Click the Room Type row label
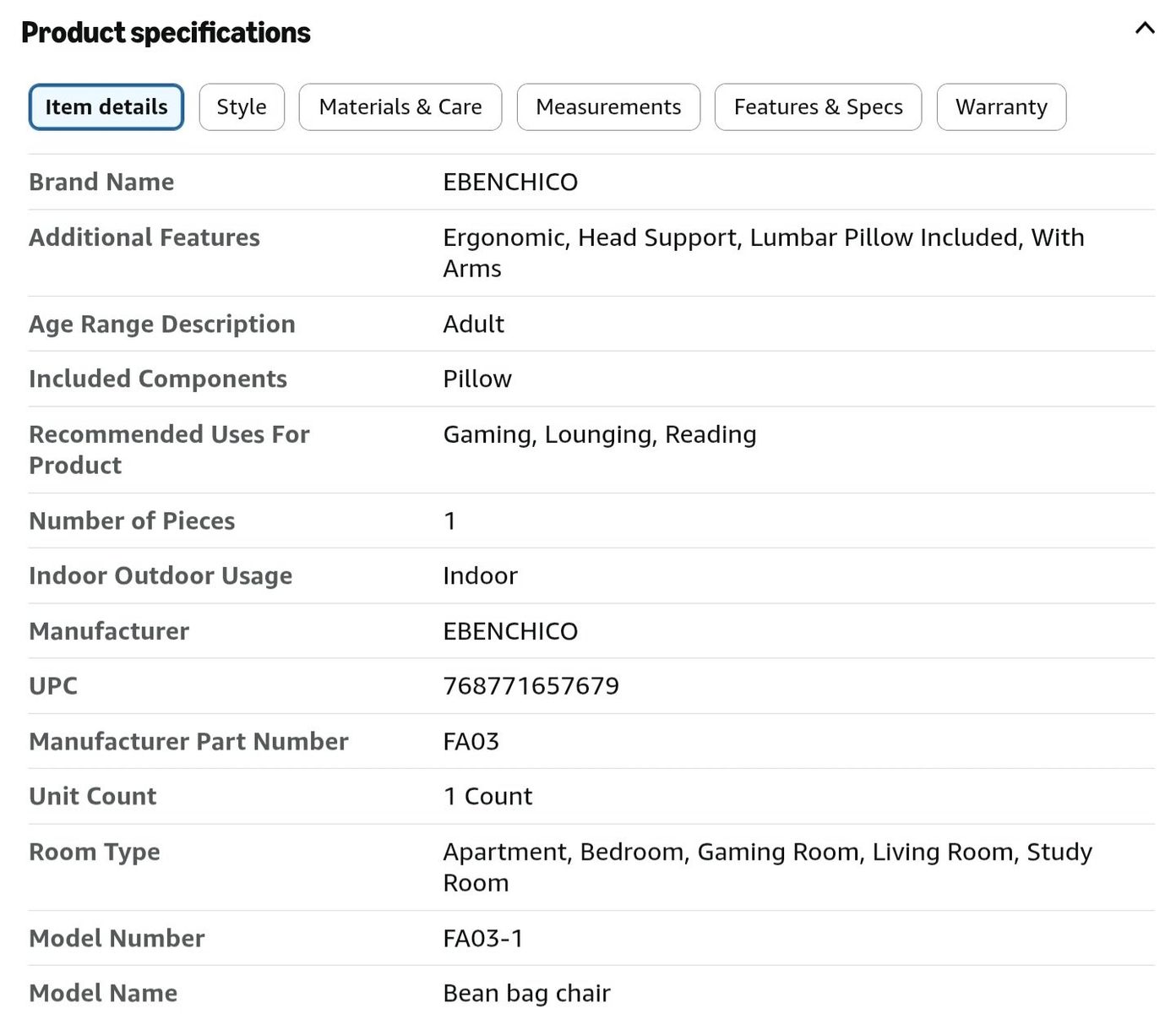 (x=95, y=852)
